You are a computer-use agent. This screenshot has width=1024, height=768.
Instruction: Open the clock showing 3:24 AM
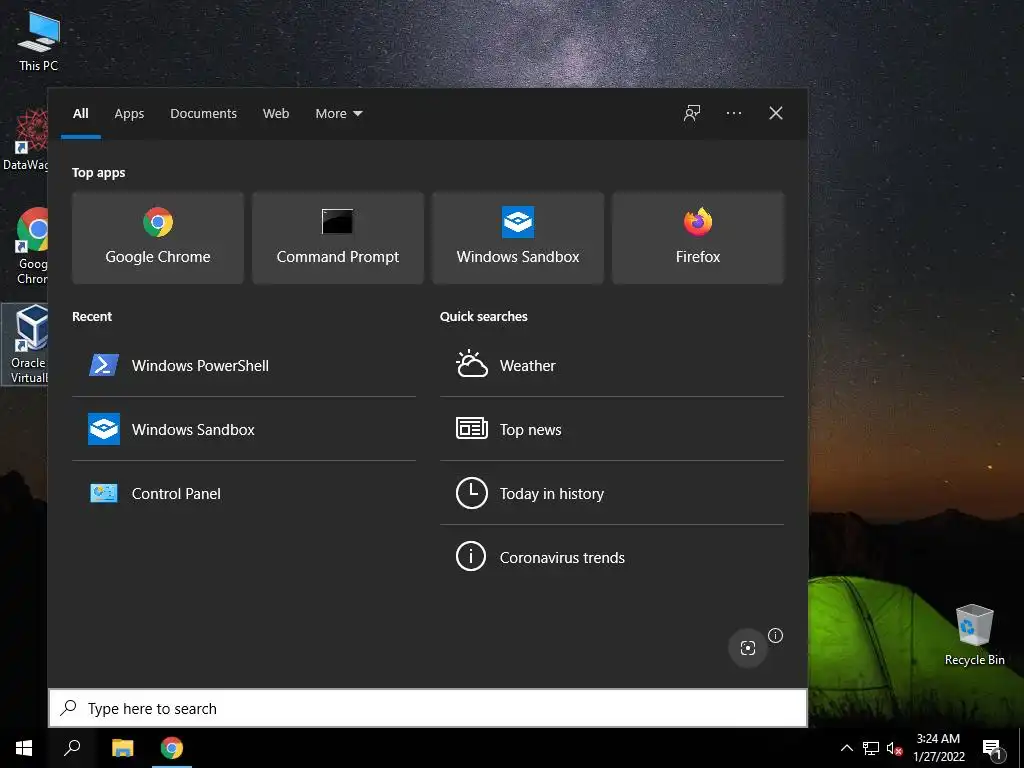pos(938,748)
